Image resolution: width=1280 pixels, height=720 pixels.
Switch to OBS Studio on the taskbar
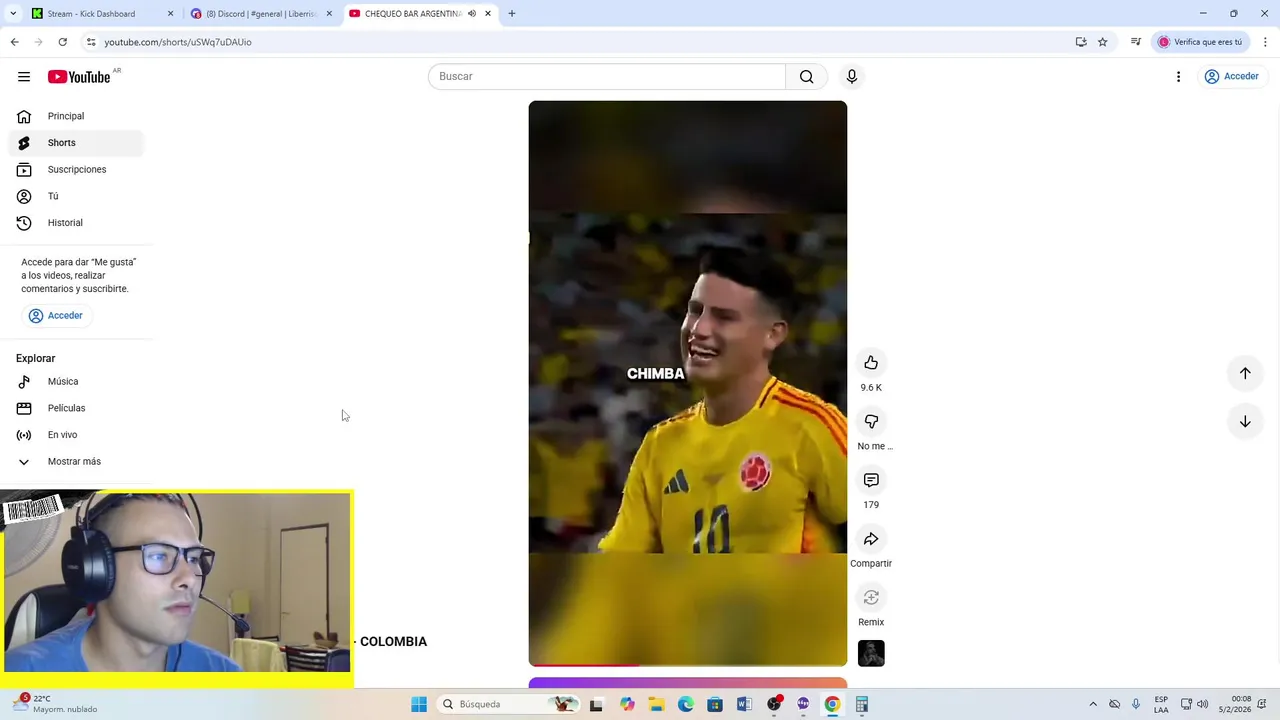(774, 704)
